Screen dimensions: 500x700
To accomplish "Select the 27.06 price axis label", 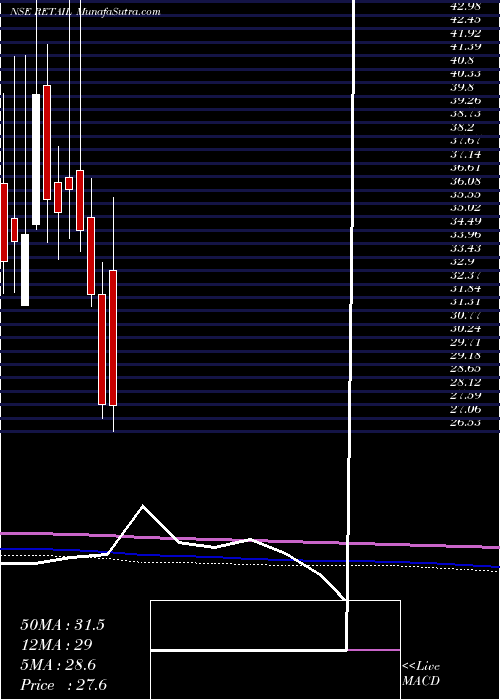I will [466, 409].
